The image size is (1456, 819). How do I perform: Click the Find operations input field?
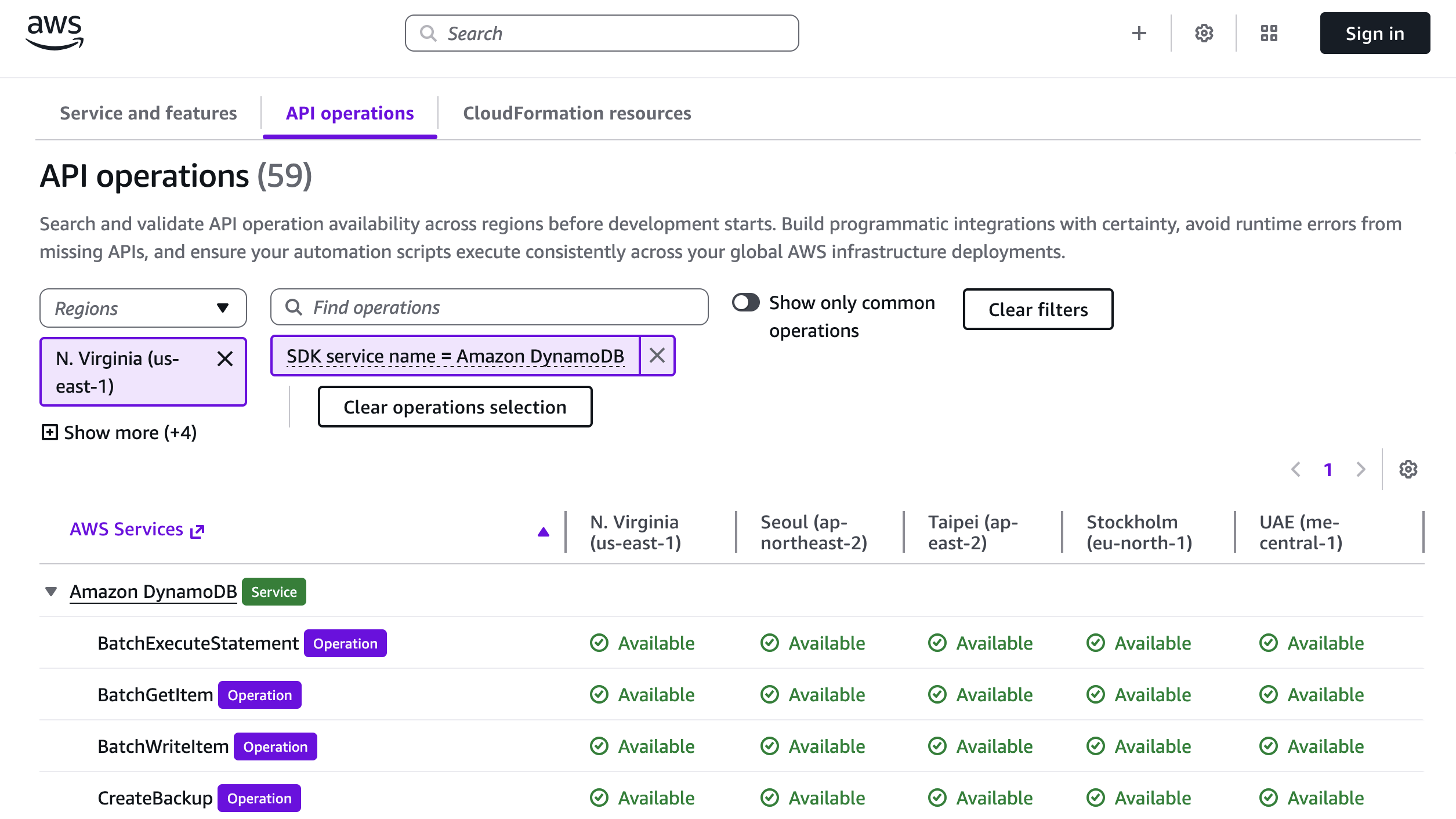(x=489, y=307)
